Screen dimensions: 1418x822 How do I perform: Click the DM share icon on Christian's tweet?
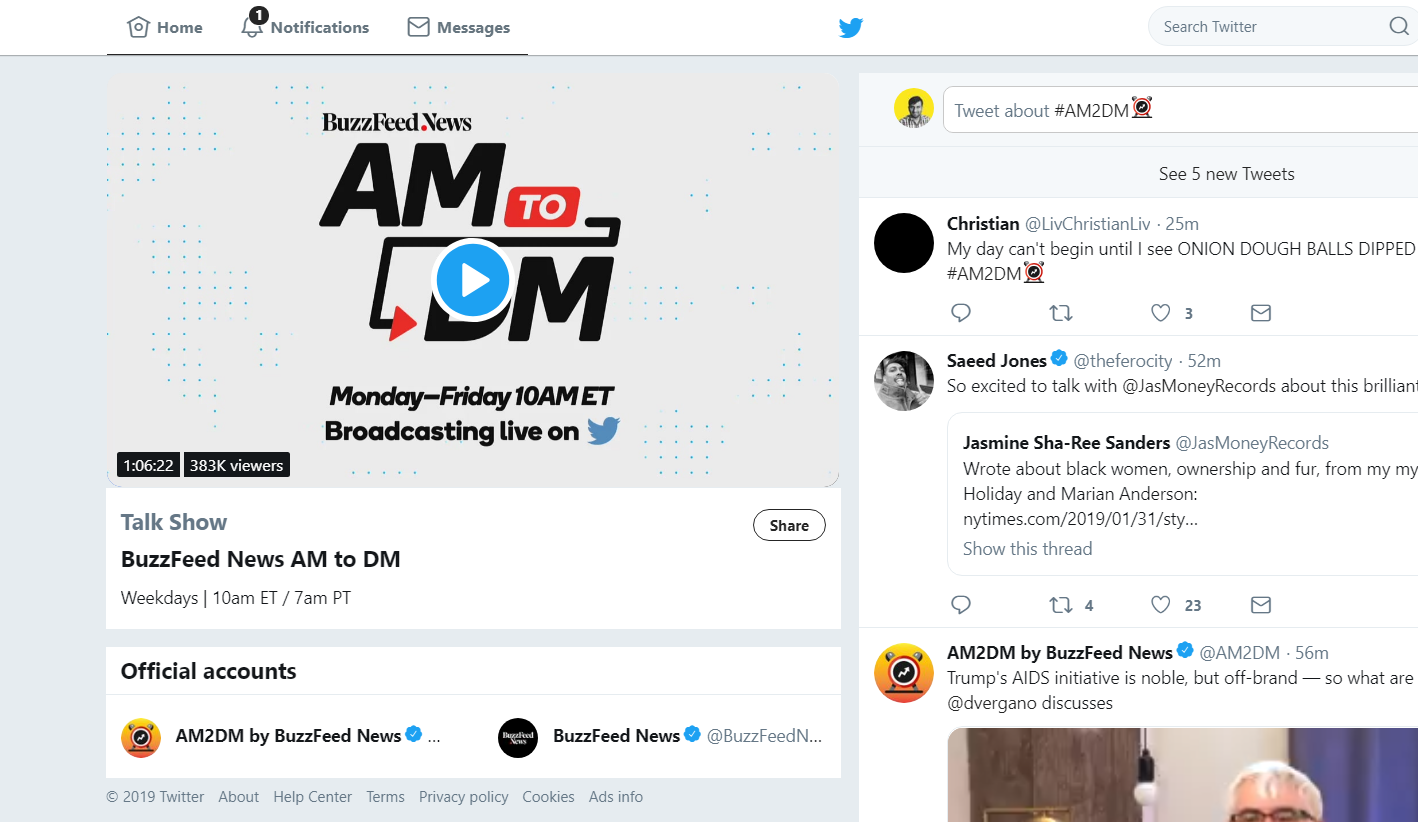[1260, 312]
